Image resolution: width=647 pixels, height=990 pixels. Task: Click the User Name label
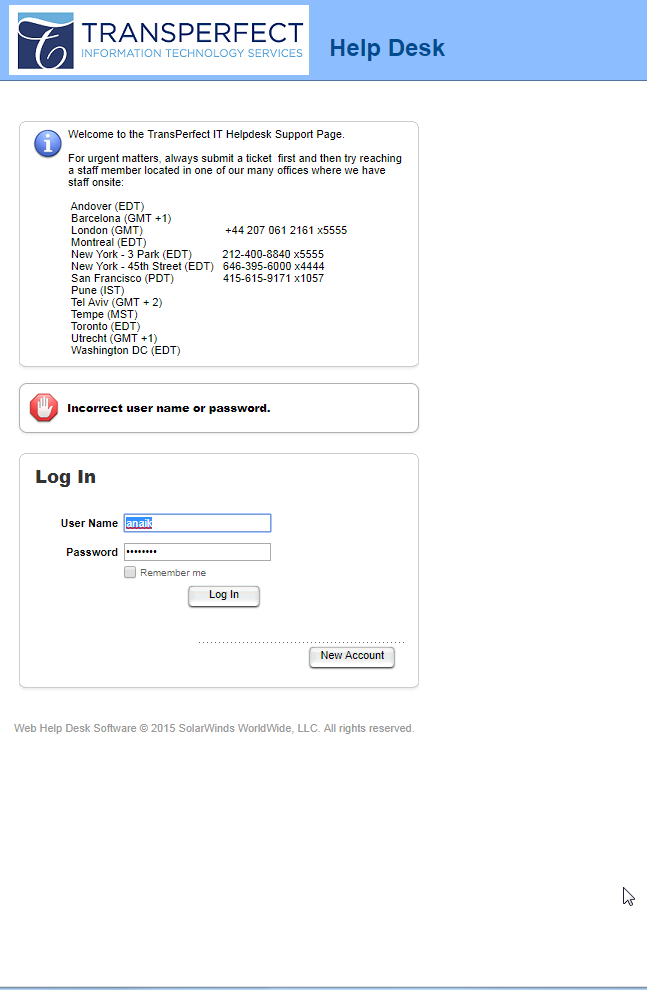click(x=89, y=523)
